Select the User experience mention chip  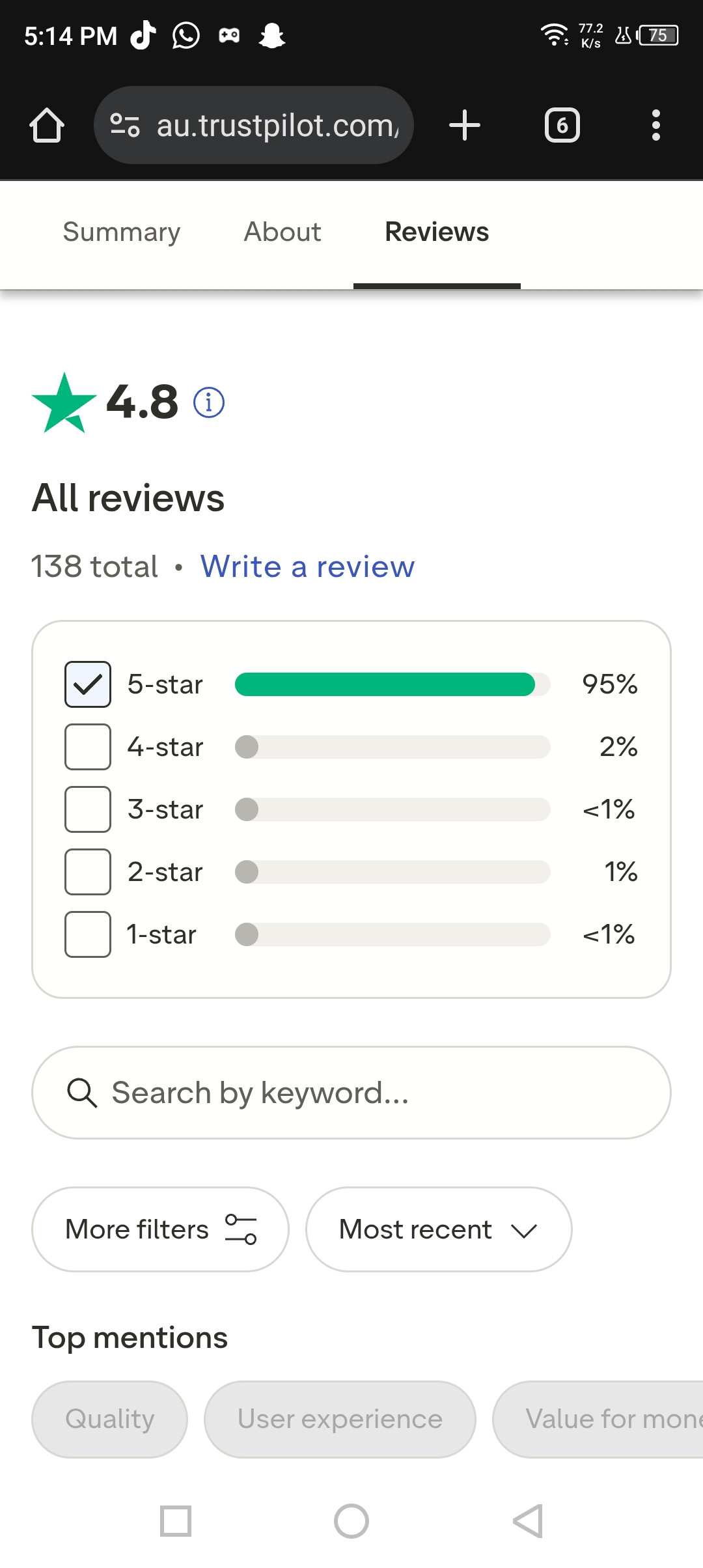pyautogui.click(x=340, y=1420)
